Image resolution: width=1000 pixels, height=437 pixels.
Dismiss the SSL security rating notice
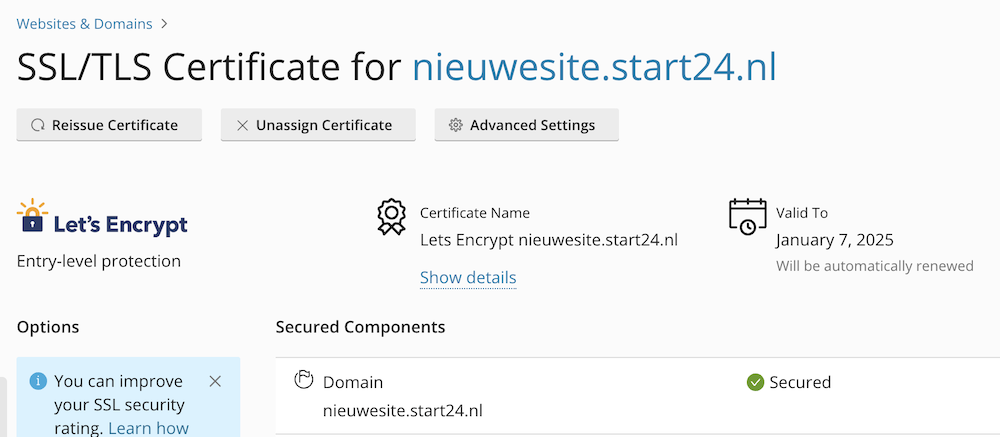click(215, 381)
